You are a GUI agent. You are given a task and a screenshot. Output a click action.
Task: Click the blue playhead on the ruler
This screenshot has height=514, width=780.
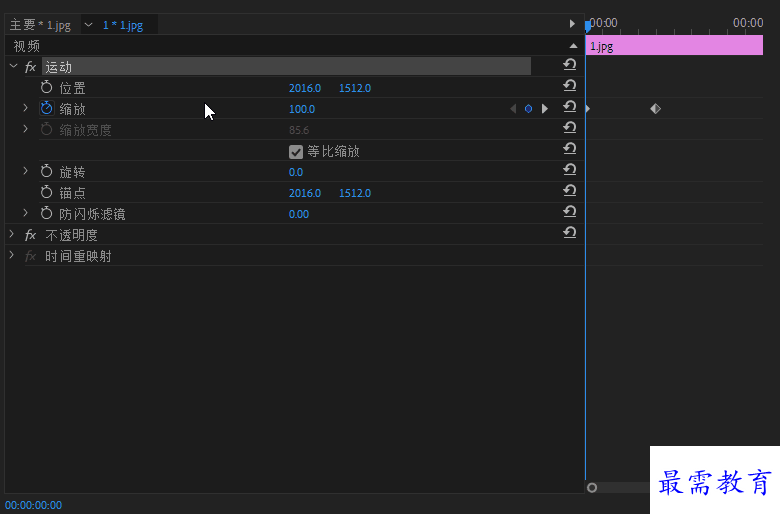click(587, 25)
